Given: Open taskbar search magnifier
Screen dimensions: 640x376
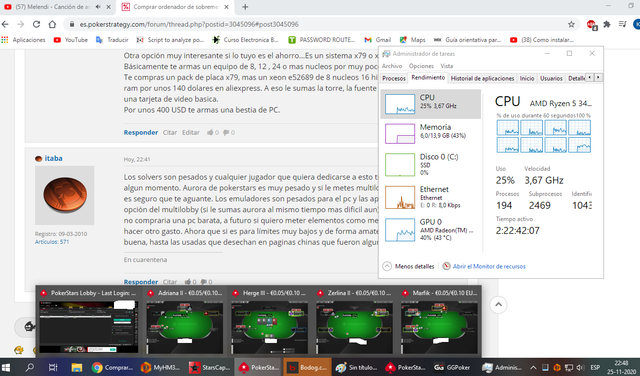Looking at the screenshot, I should (29, 367).
